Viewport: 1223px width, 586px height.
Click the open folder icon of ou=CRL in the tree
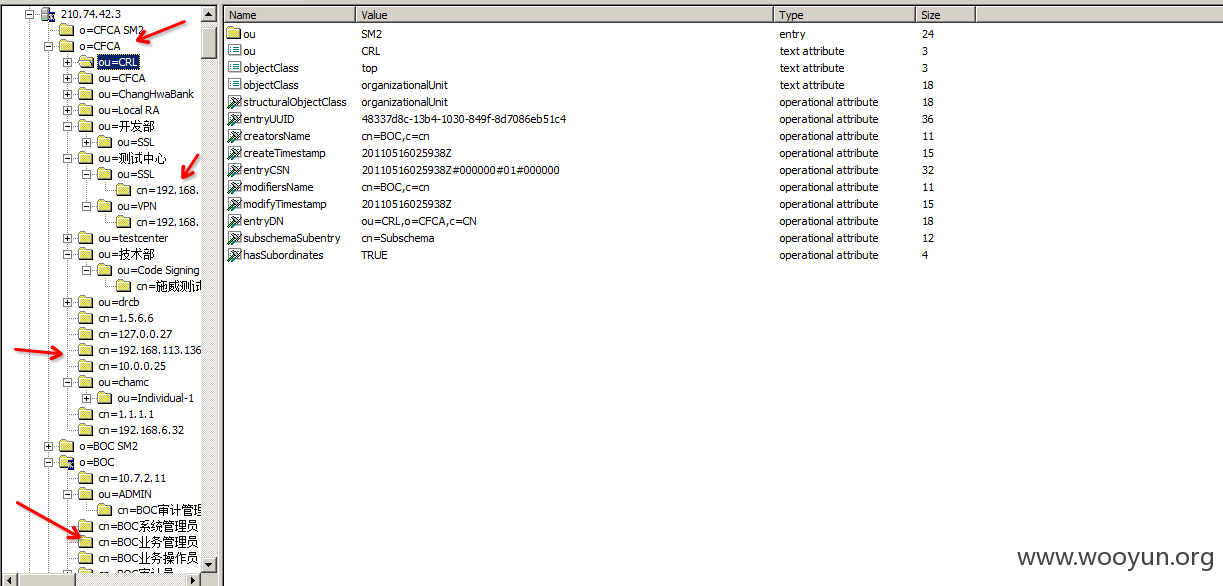pyautogui.click(x=86, y=62)
